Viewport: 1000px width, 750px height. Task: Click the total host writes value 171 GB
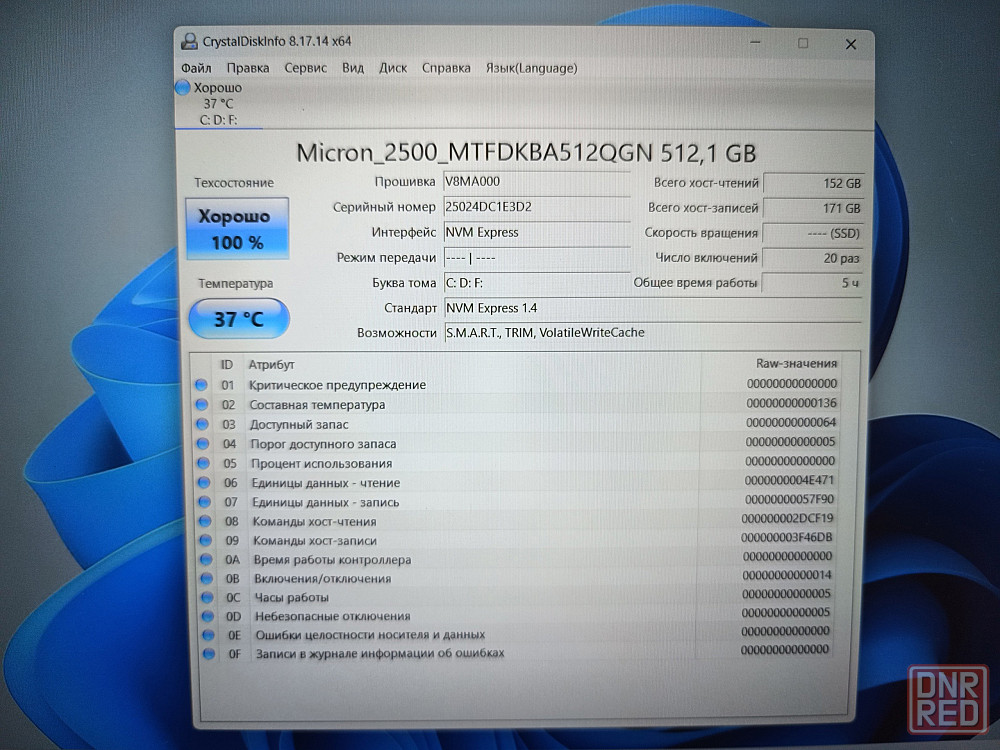814,208
